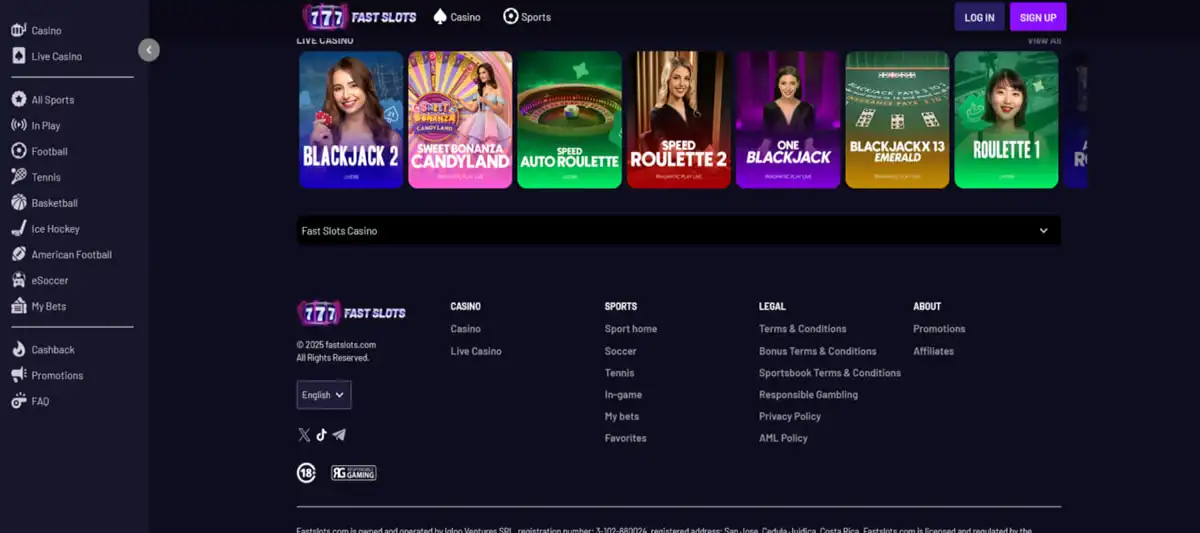Open the Roulette 1 game card

tap(1006, 120)
